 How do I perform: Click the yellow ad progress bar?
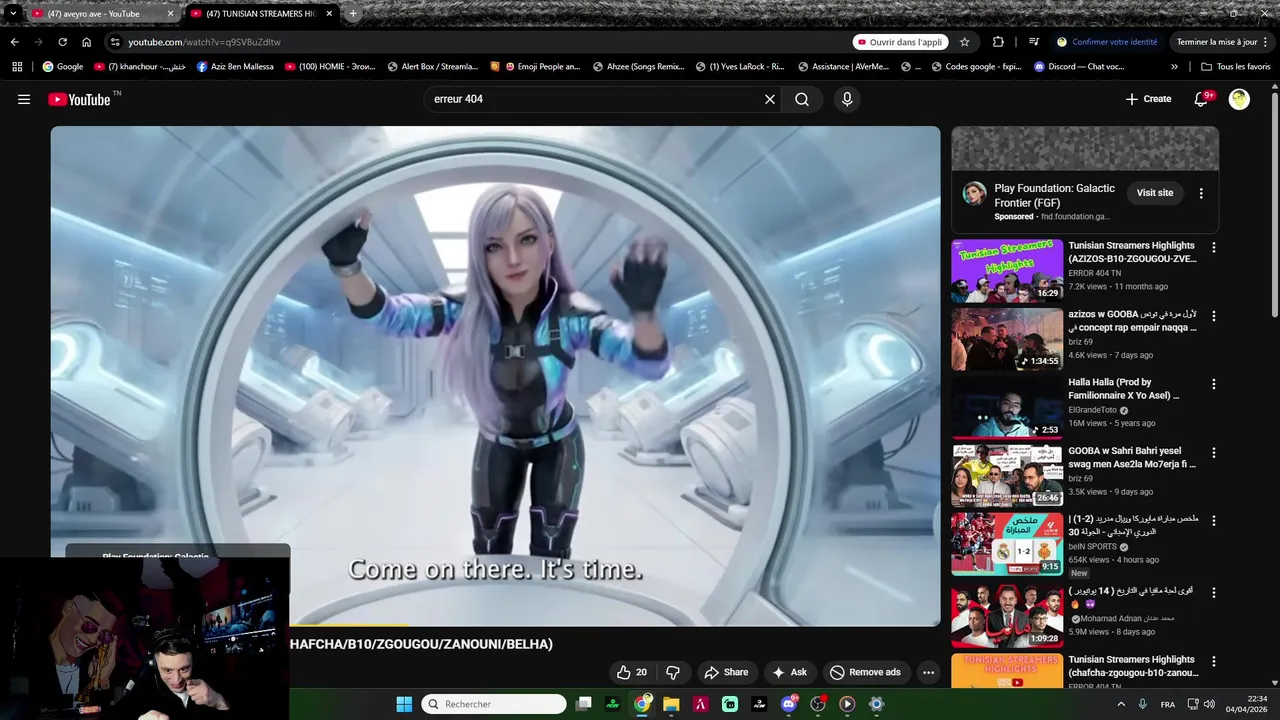pyautogui.click(x=349, y=624)
